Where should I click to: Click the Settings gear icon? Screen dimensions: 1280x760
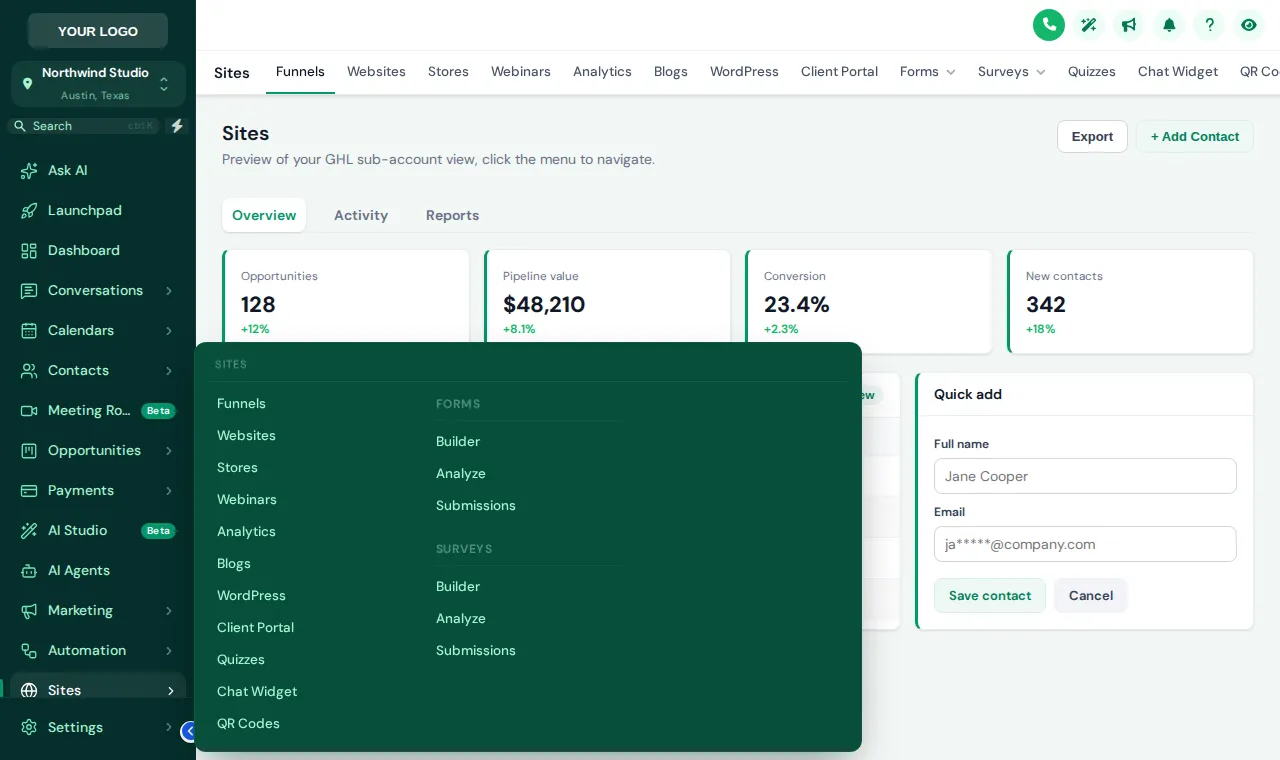click(29, 727)
